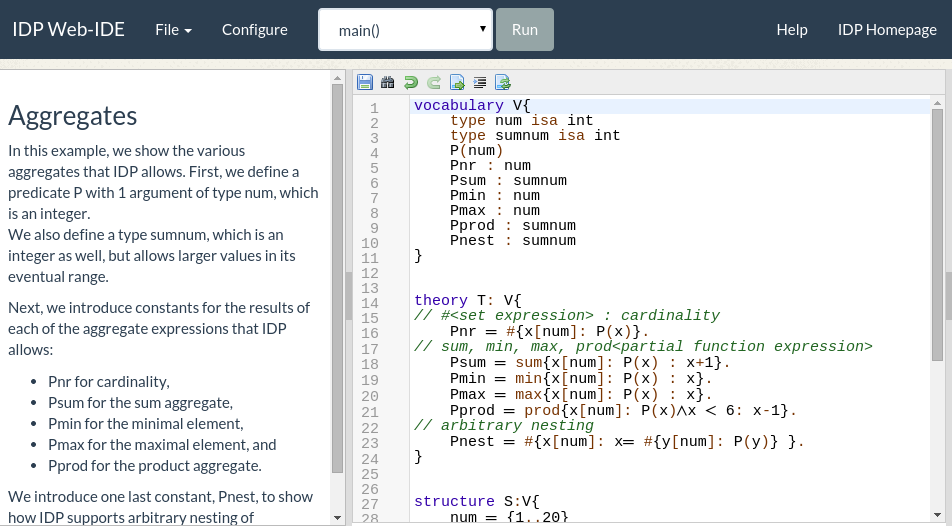Click the IDP Web-IDE brand title
Image resolution: width=952 pixels, height=526 pixels.
pos(69,29)
